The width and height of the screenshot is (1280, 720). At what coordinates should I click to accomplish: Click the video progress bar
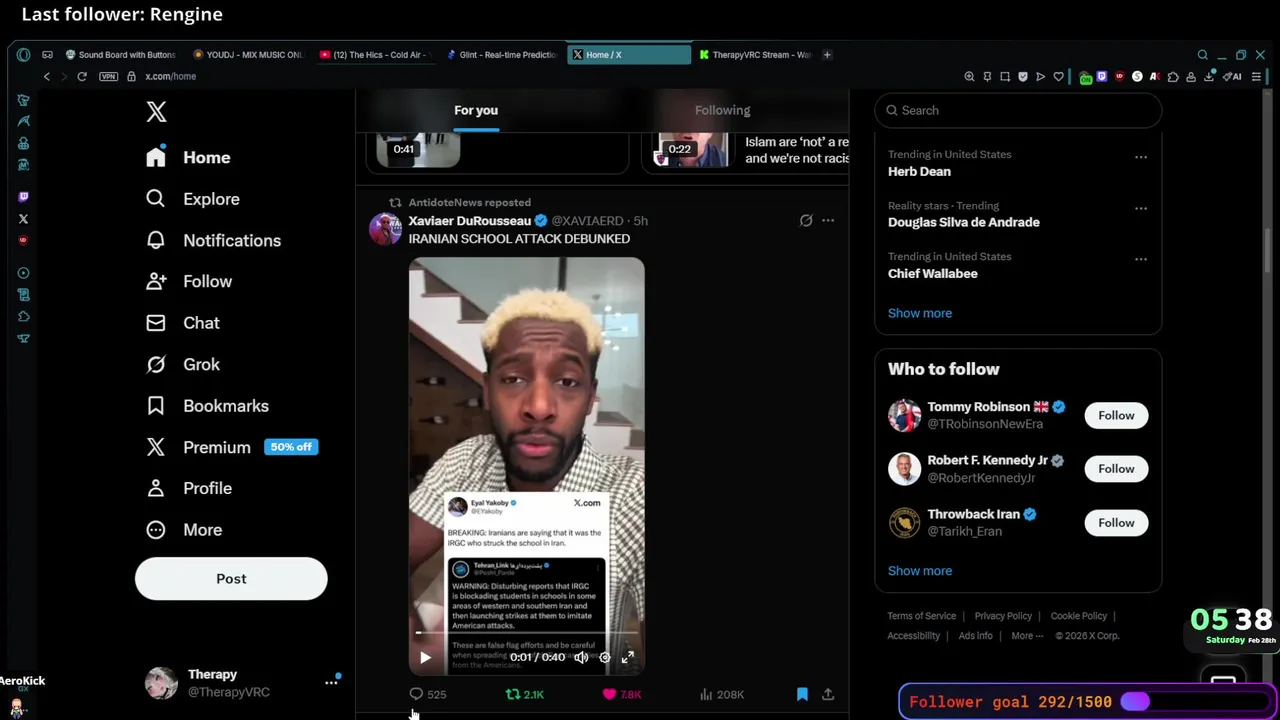point(526,633)
